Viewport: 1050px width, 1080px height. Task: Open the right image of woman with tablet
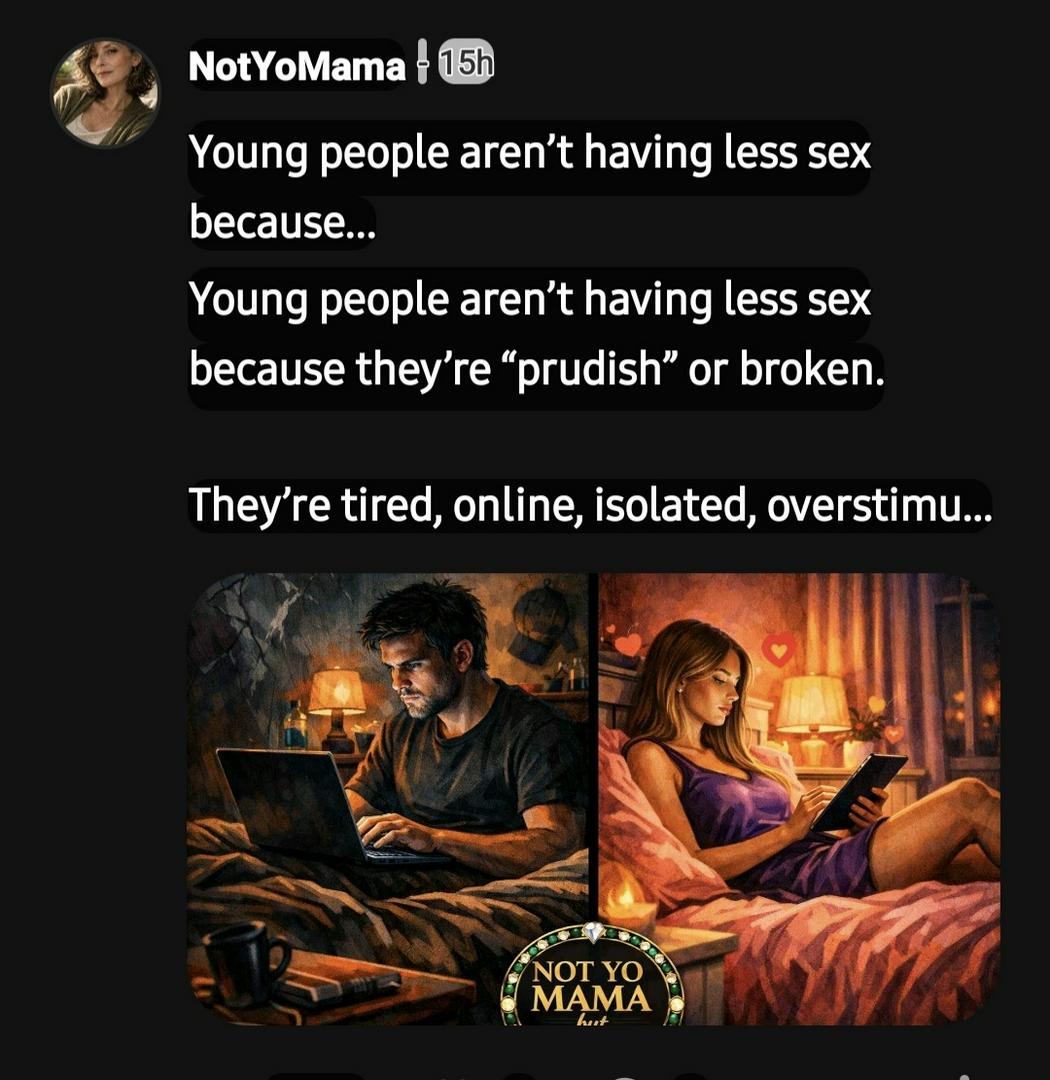pyautogui.click(x=799, y=799)
